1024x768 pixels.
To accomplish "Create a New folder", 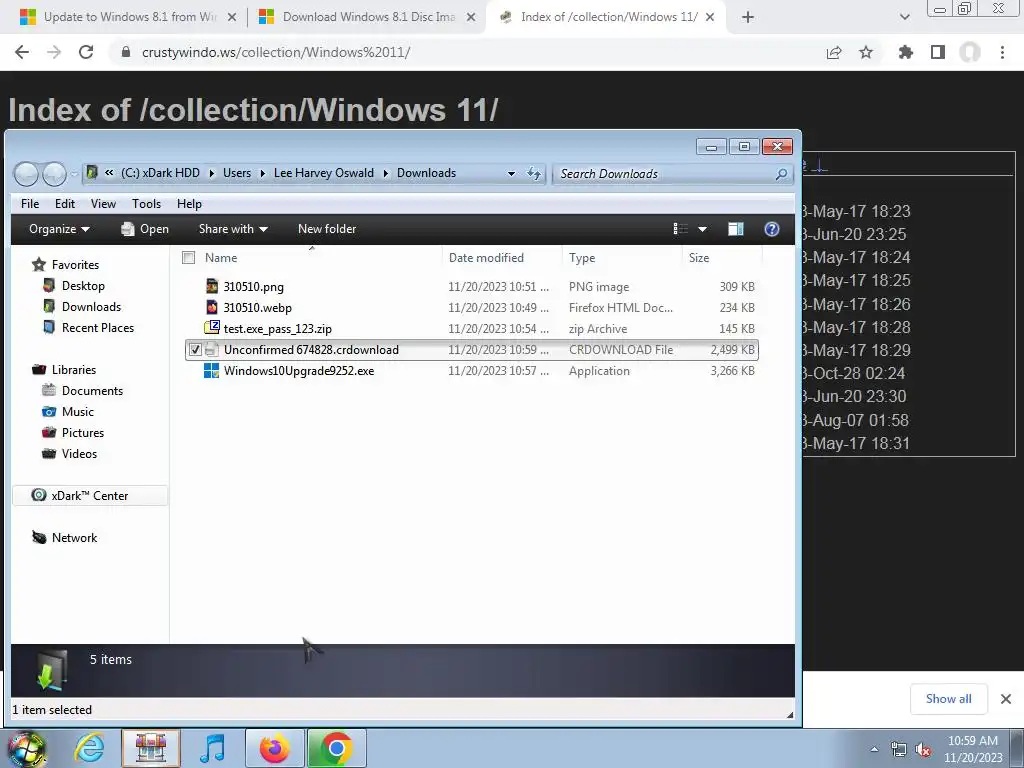I will click(327, 229).
